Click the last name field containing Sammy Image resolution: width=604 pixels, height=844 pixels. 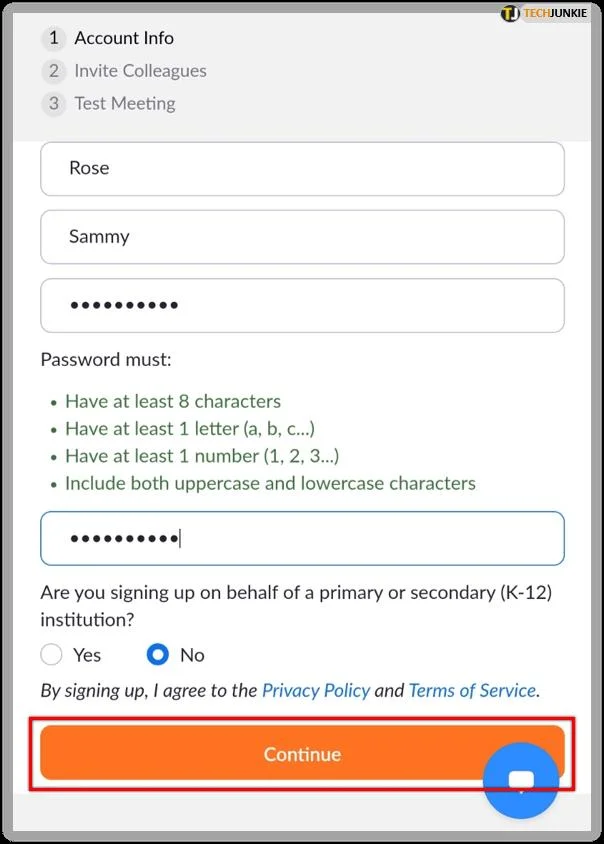click(303, 237)
